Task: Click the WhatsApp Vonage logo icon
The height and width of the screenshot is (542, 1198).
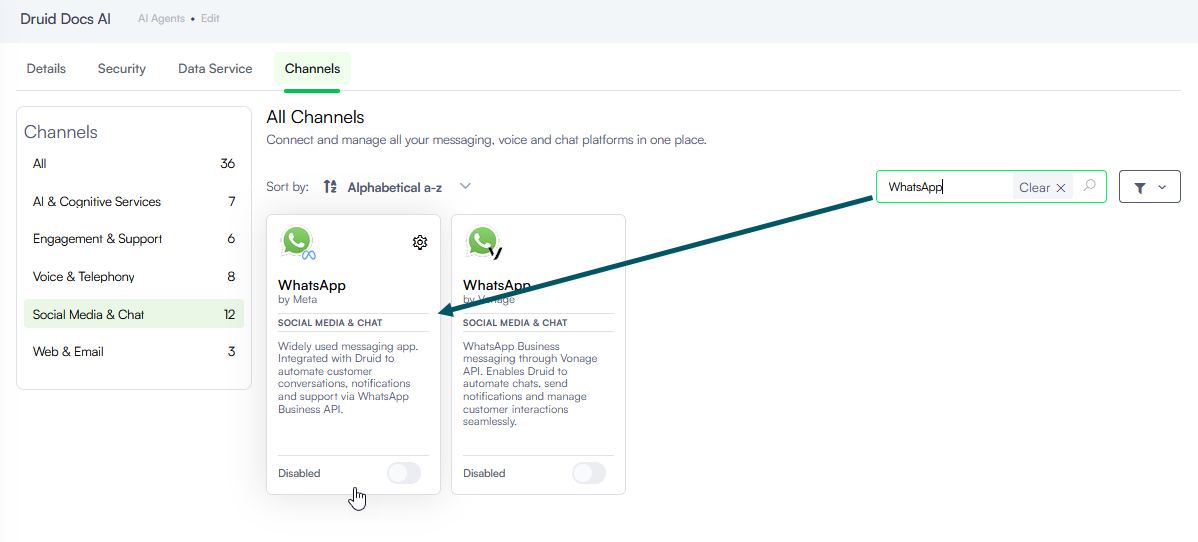Action: click(x=484, y=242)
